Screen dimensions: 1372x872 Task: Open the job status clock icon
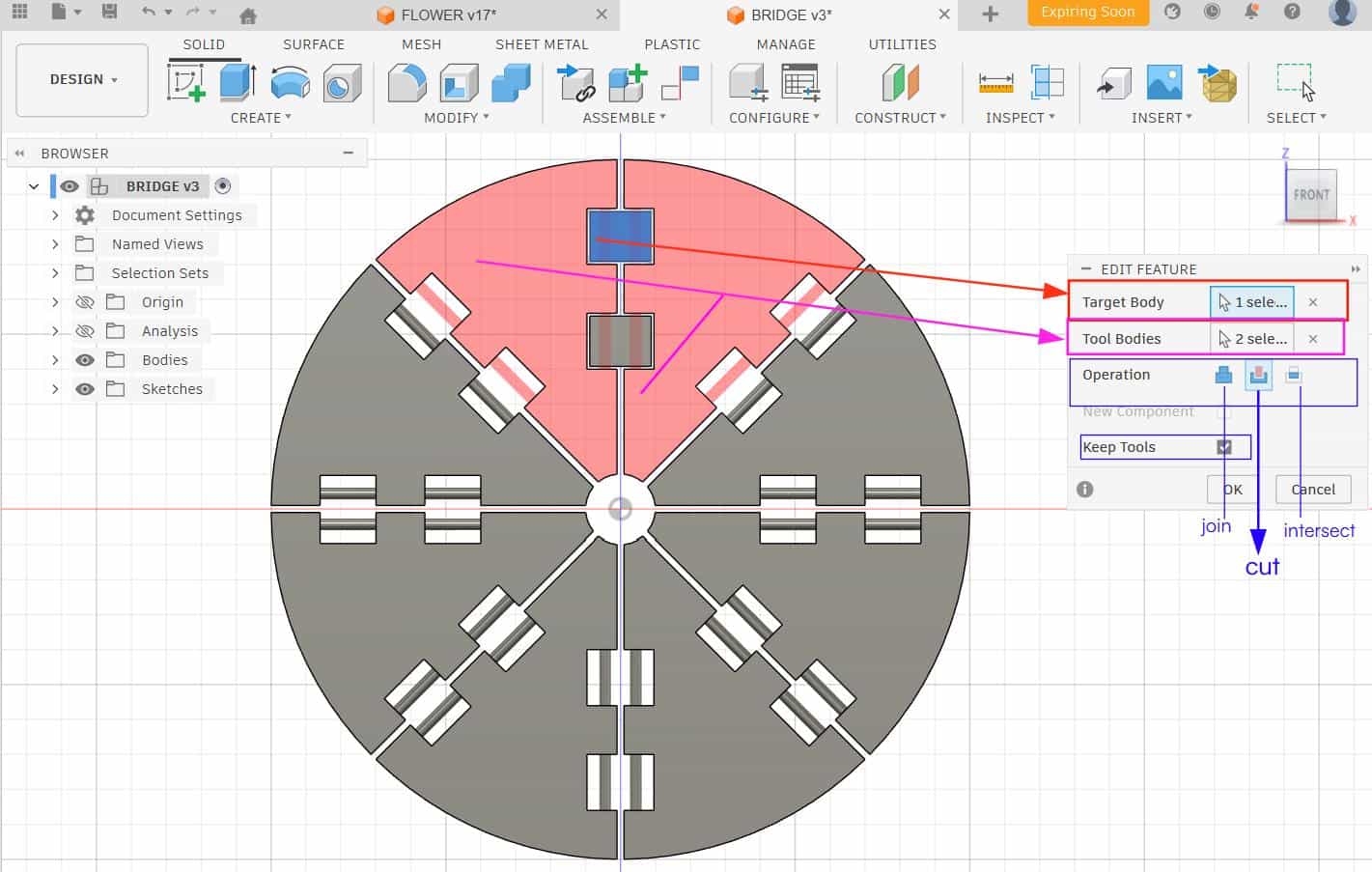pos(1212,13)
